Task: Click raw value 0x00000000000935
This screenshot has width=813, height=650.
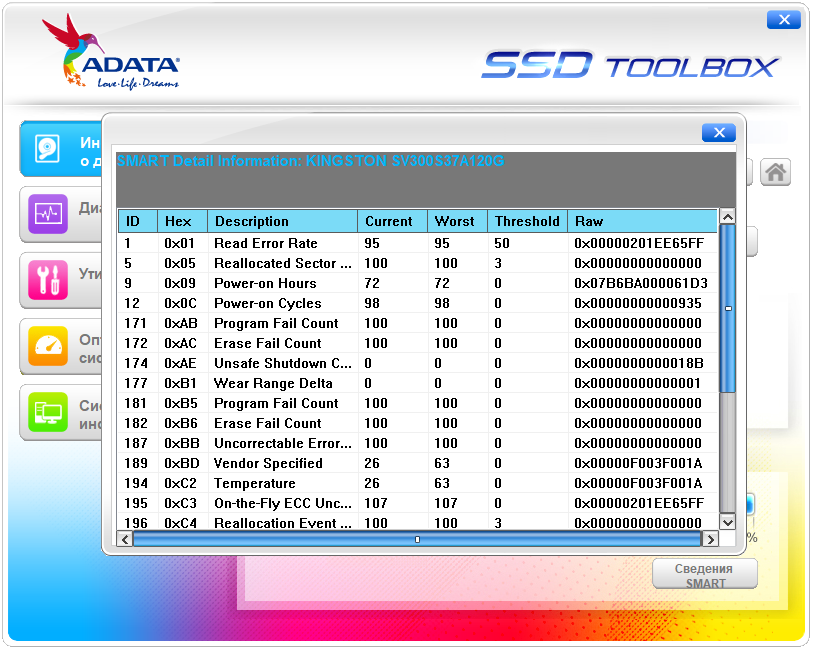Action: 638,303
